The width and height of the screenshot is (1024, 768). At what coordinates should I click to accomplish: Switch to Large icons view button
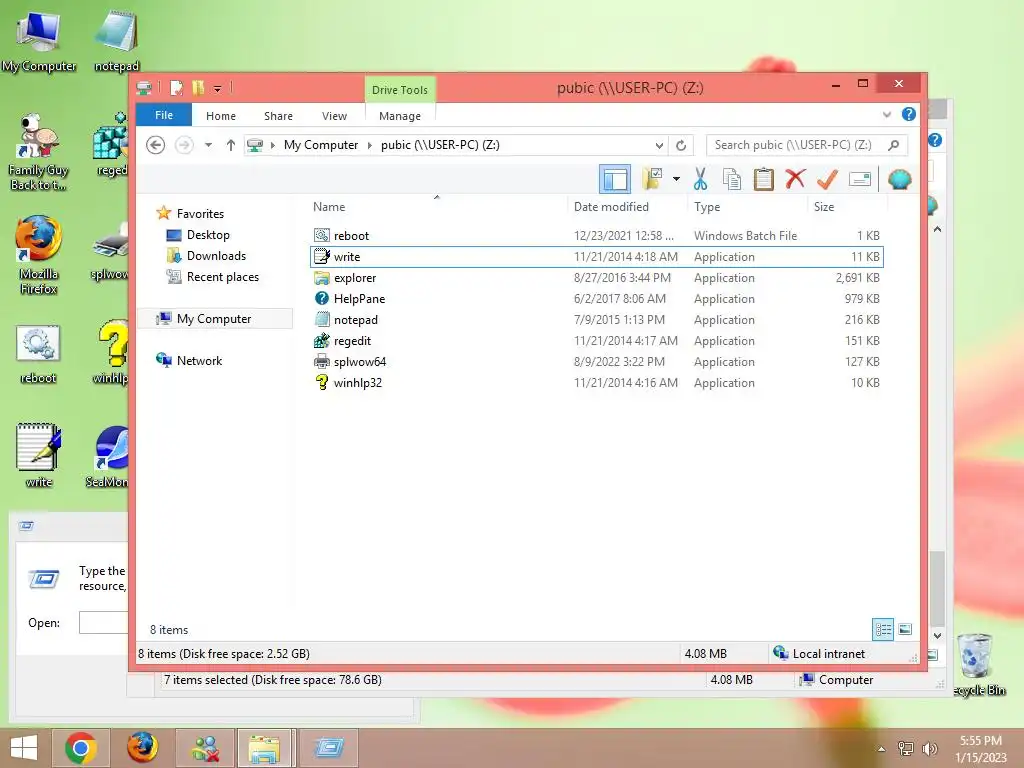[905, 630]
